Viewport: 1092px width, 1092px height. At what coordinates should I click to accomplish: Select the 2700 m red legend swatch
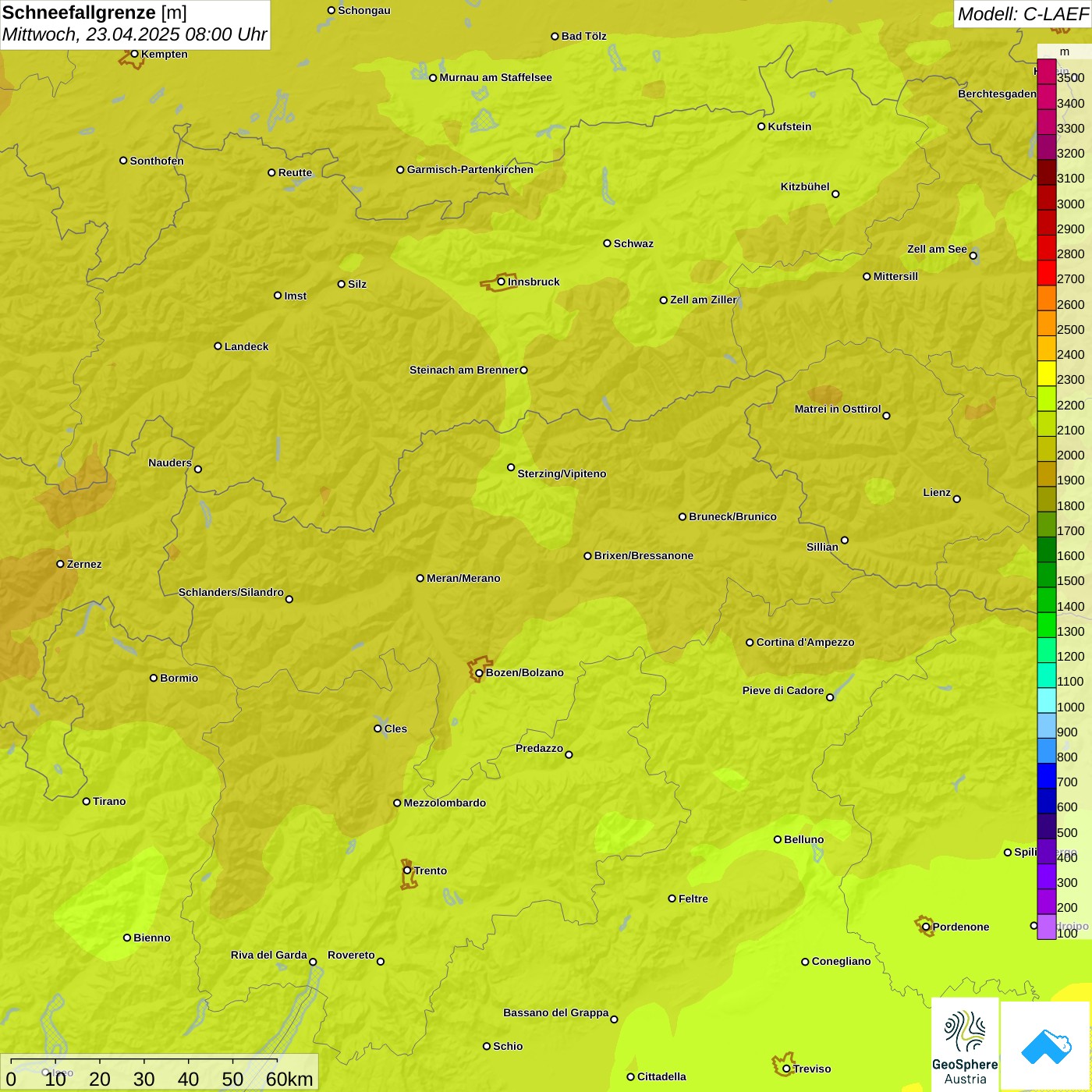1046,273
